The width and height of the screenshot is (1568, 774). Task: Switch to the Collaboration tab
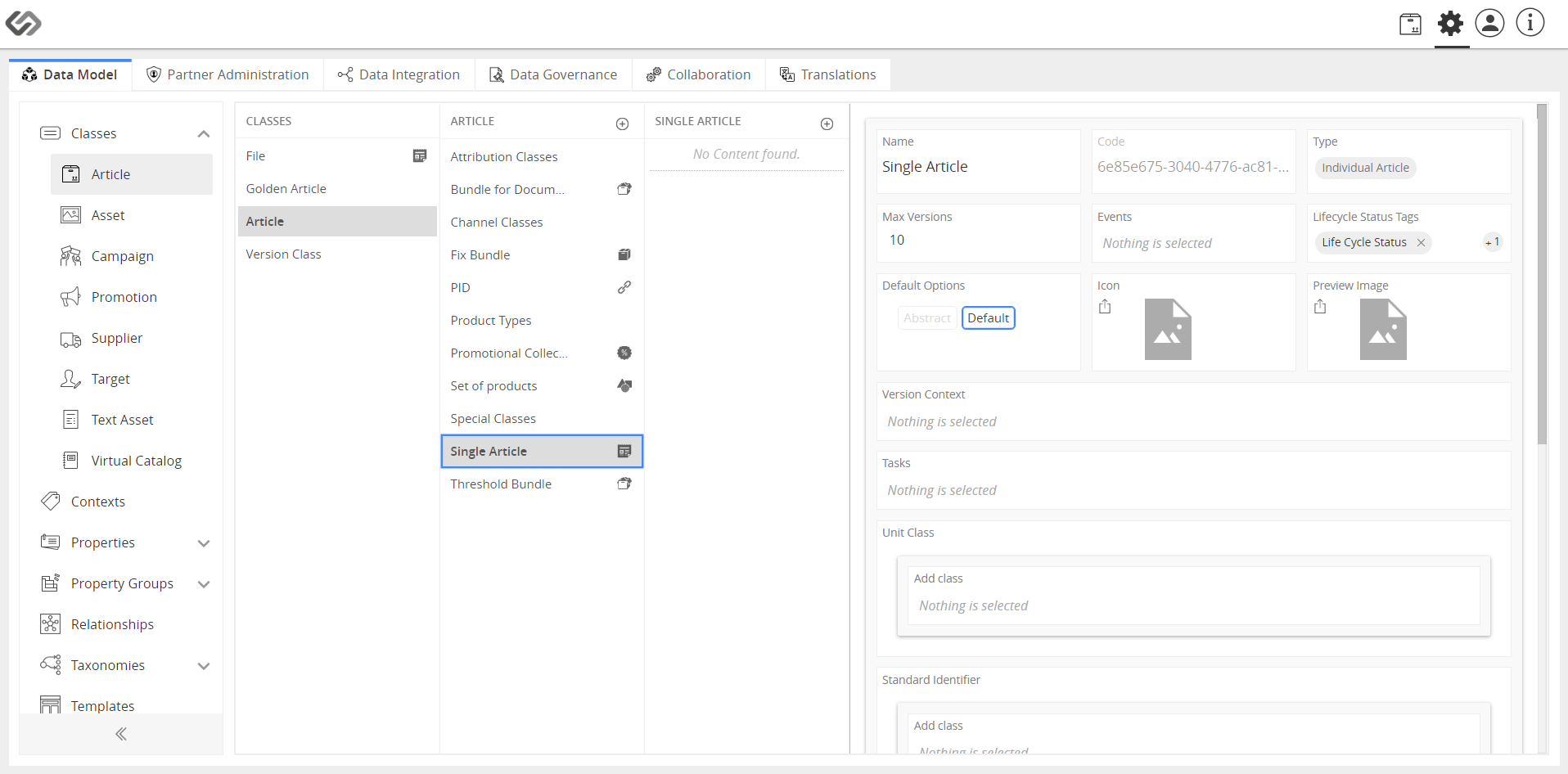pos(698,74)
